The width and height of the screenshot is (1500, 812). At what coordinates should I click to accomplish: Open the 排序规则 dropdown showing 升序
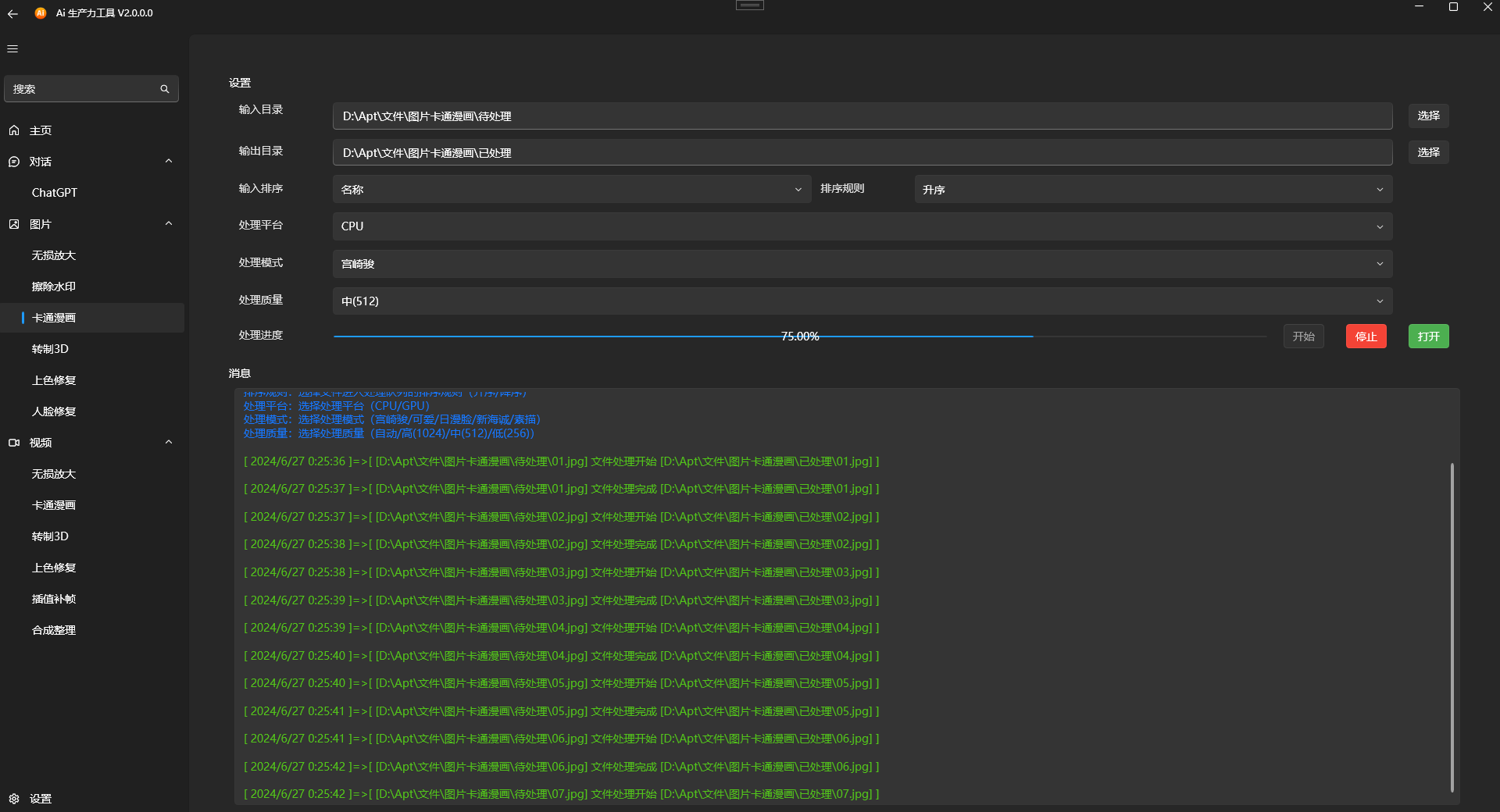[x=1153, y=189]
